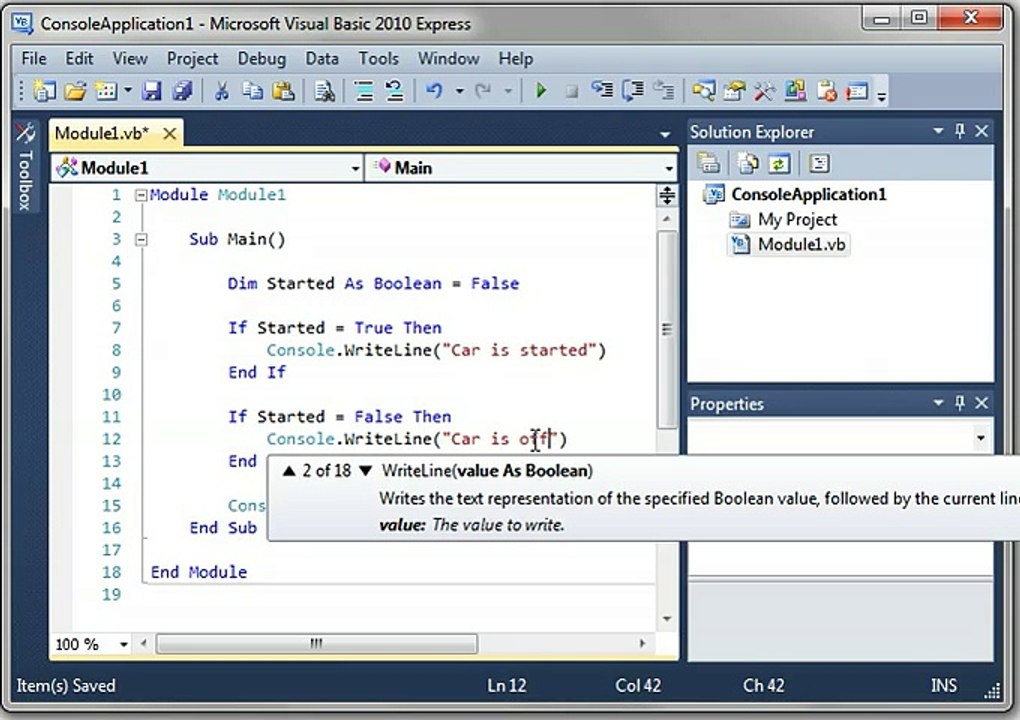Undo the last edit
Viewport: 1020px width, 720px height.
434,91
